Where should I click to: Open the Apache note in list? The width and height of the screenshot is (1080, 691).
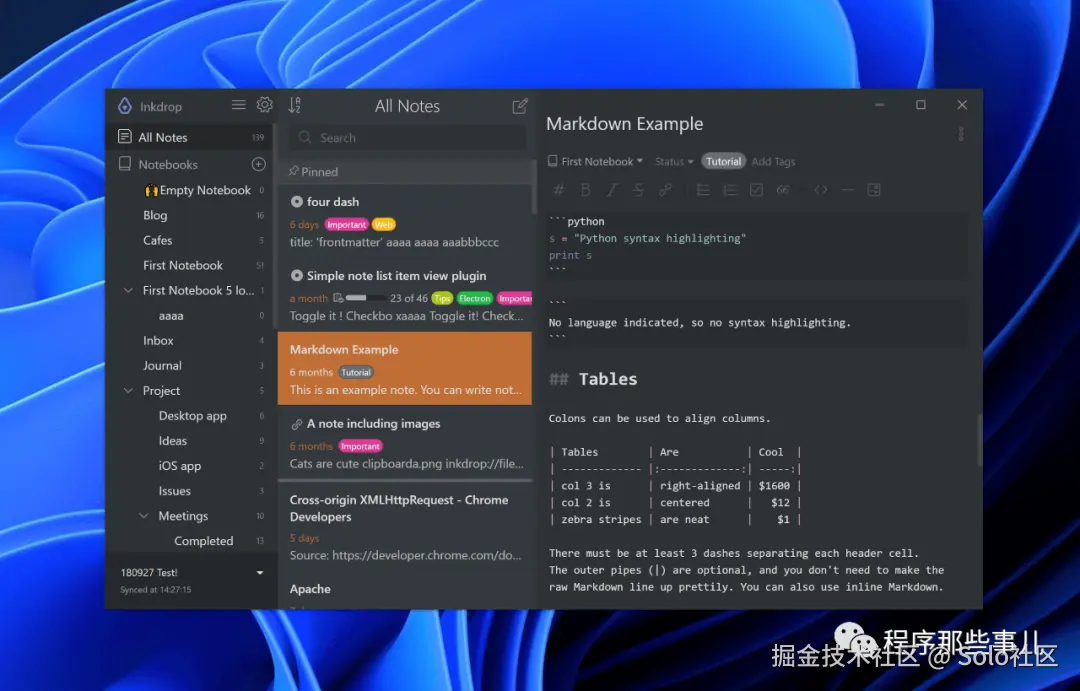(x=405, y=591)
